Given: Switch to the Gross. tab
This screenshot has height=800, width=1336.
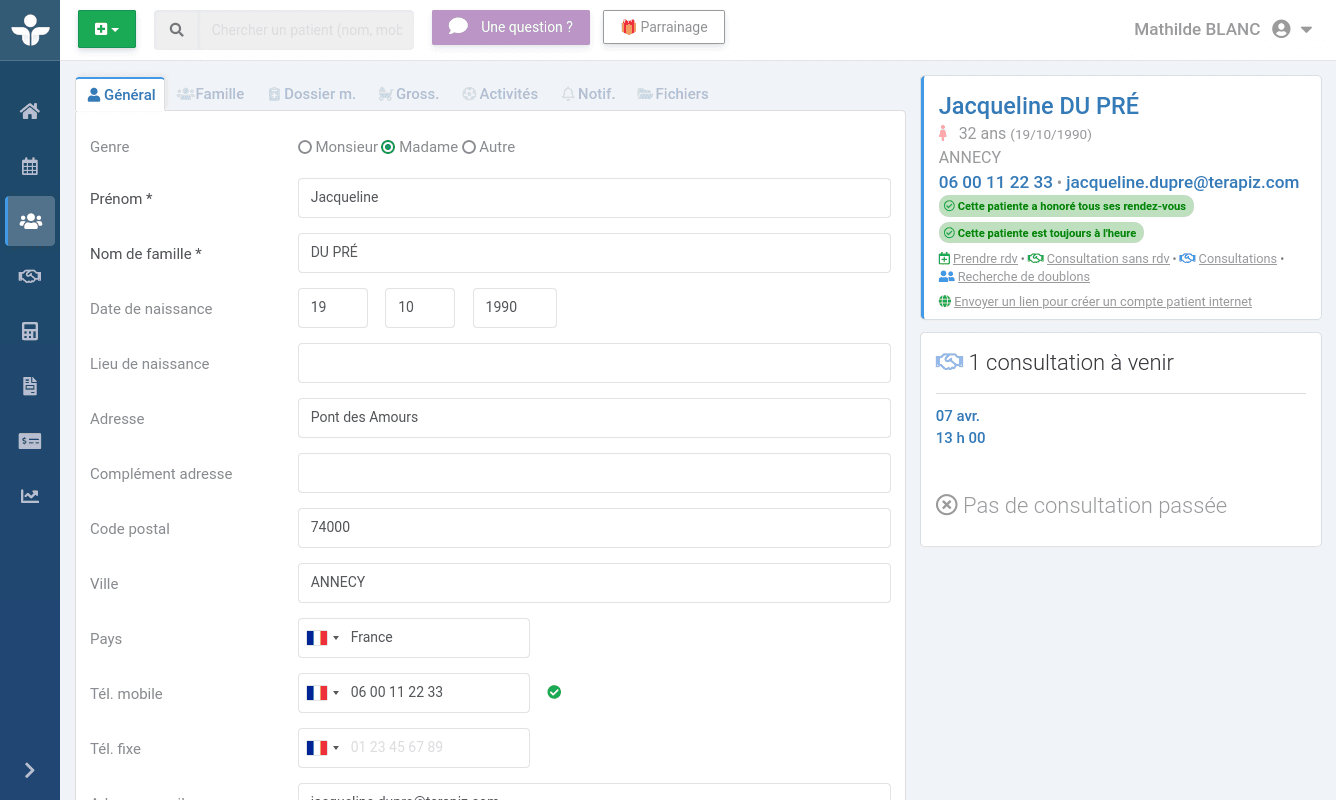Looking at the screenshot, I should (x=409, y=94).
